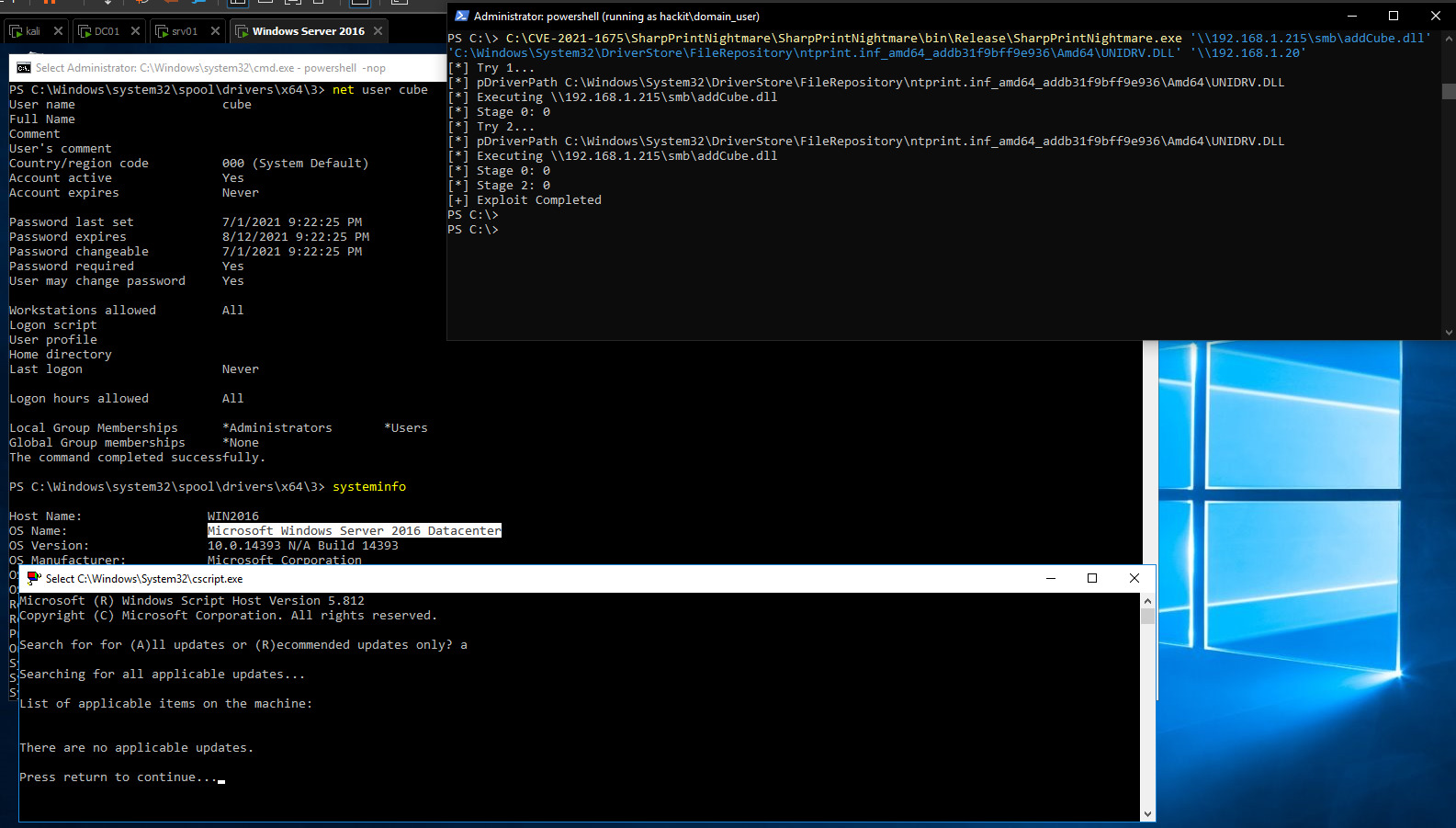Click 'Searching for all applicable updates...' line
This screenshot has height=828, width=1456.
coord(163,675)
